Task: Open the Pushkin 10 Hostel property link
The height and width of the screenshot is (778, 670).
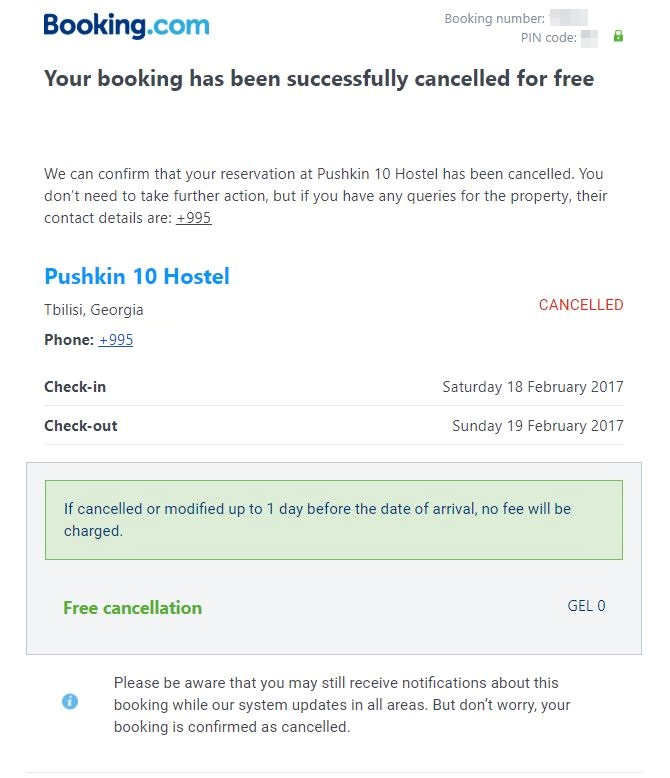Action: point(137,276)
